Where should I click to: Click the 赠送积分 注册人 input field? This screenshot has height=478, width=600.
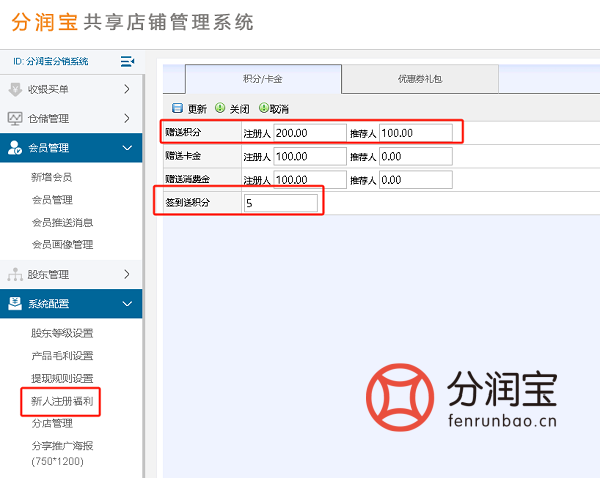pos(309,132)
